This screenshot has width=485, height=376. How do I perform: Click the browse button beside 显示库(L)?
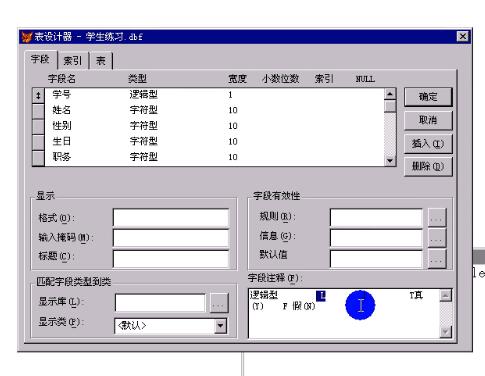coord(219,303)
